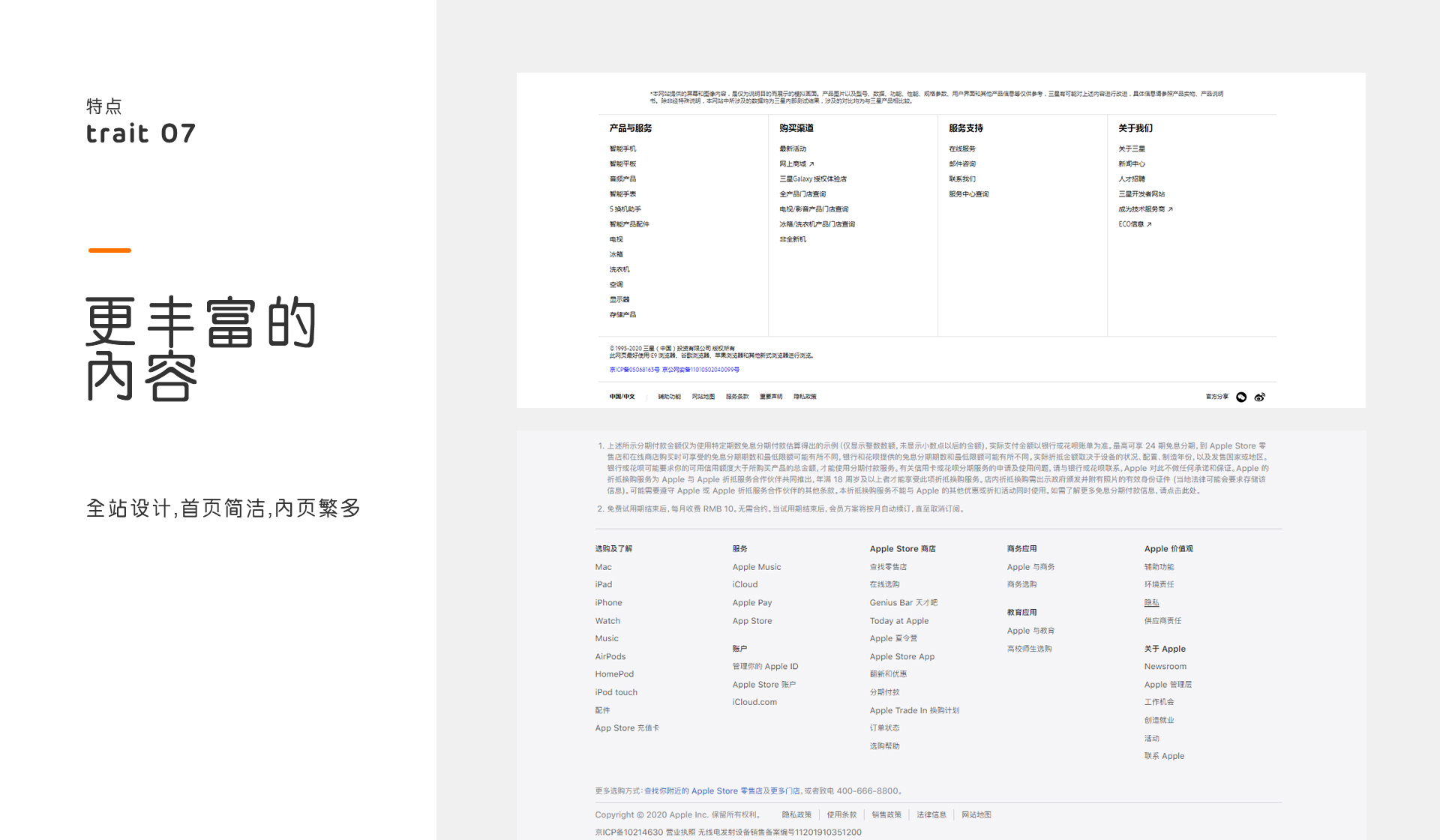Open the 新闻中心 link

click(x=1132, y=163)
